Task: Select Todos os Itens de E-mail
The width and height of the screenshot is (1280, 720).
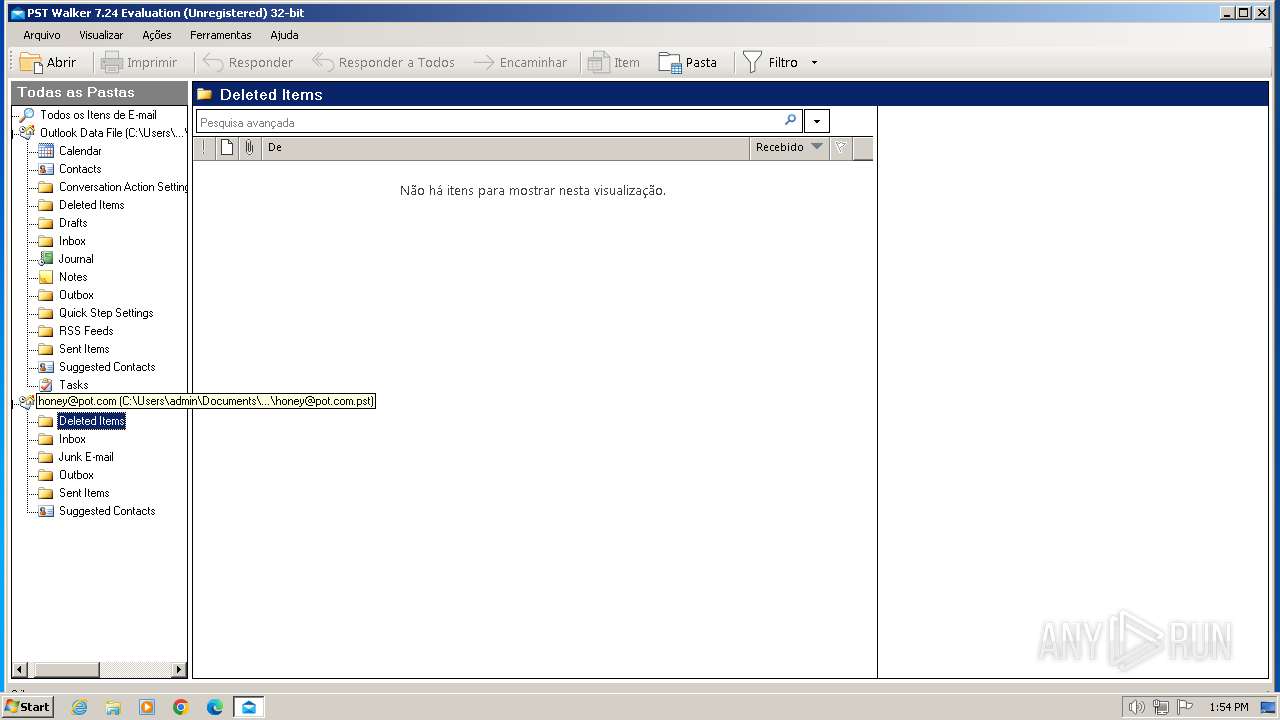Action: pos(98,115)
